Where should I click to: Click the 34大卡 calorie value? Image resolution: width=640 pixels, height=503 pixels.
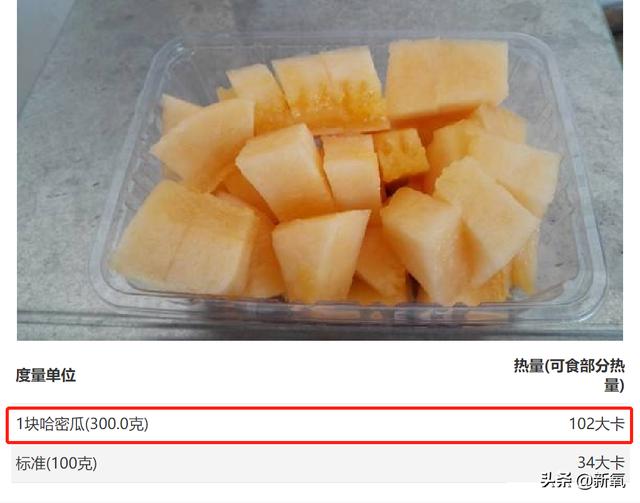click(601, 462)
